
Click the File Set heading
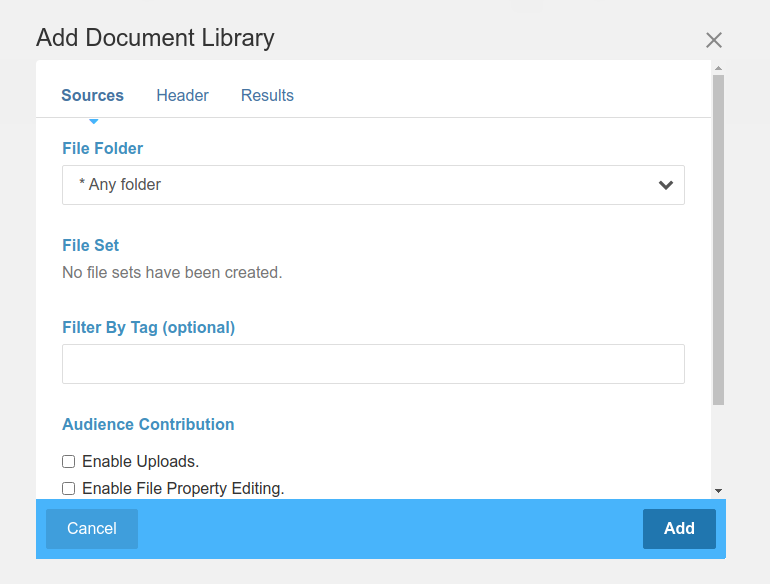(x=90, y=245)
